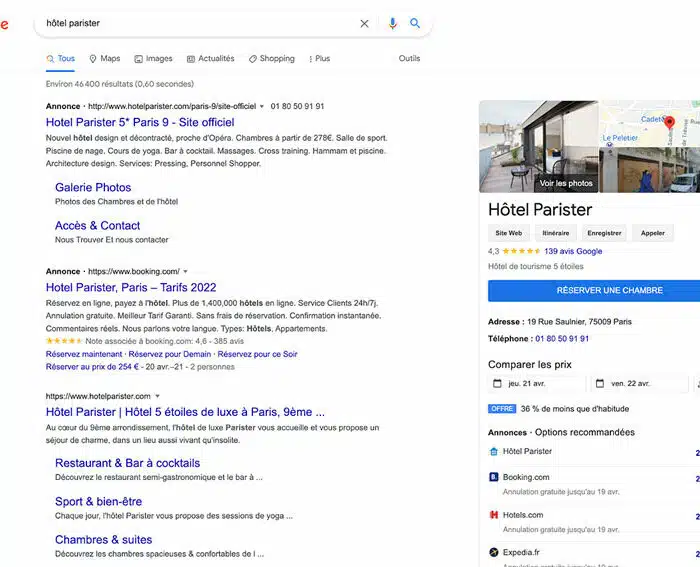Image resolution: width=700 pixels, height=567 pixels.
Task: Open the Galerie Photos sitelink
Action: click(x=93, y=187)
